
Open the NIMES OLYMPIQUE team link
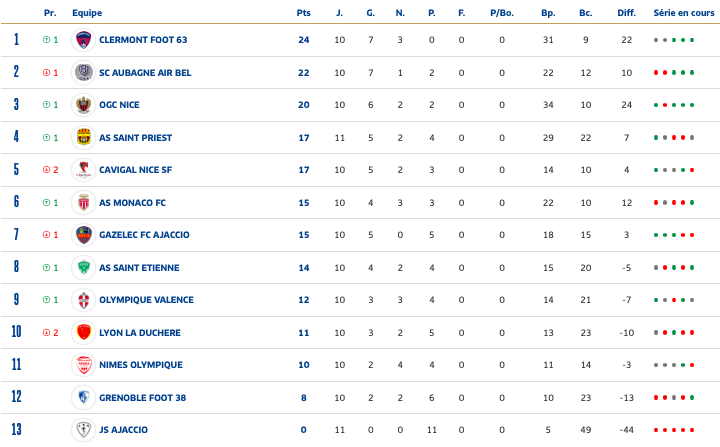[x=141, y=365]
